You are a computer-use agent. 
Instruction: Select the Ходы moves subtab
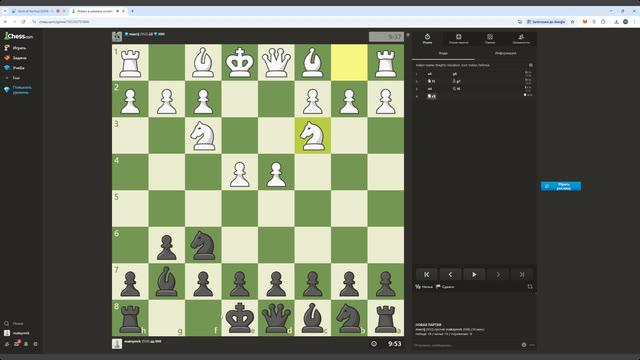443,53
